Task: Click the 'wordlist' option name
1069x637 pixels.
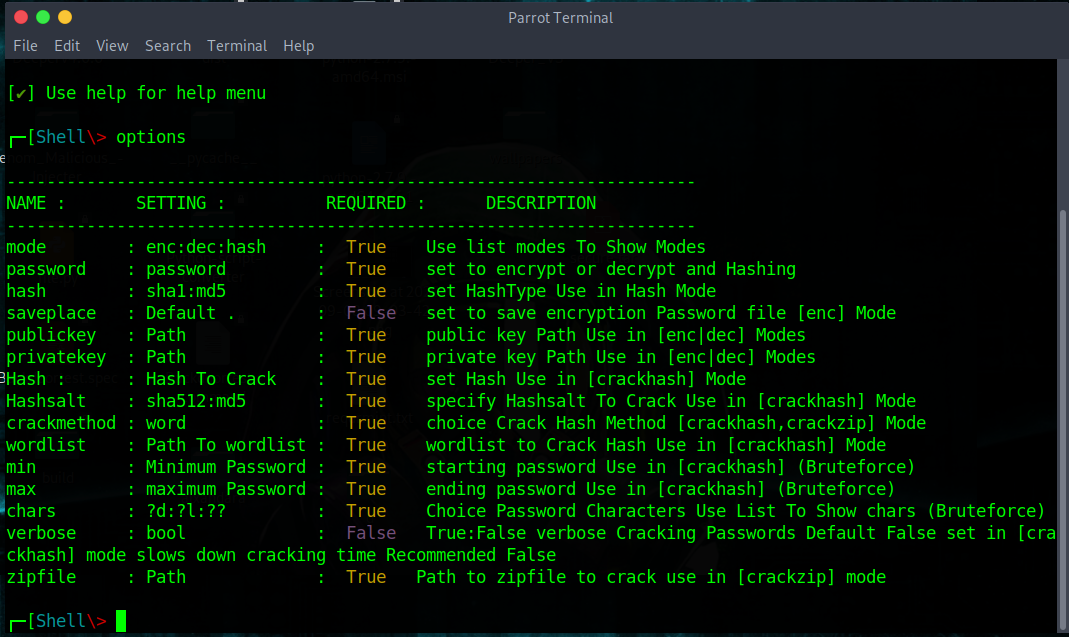Action: click(x=46, y=445)
